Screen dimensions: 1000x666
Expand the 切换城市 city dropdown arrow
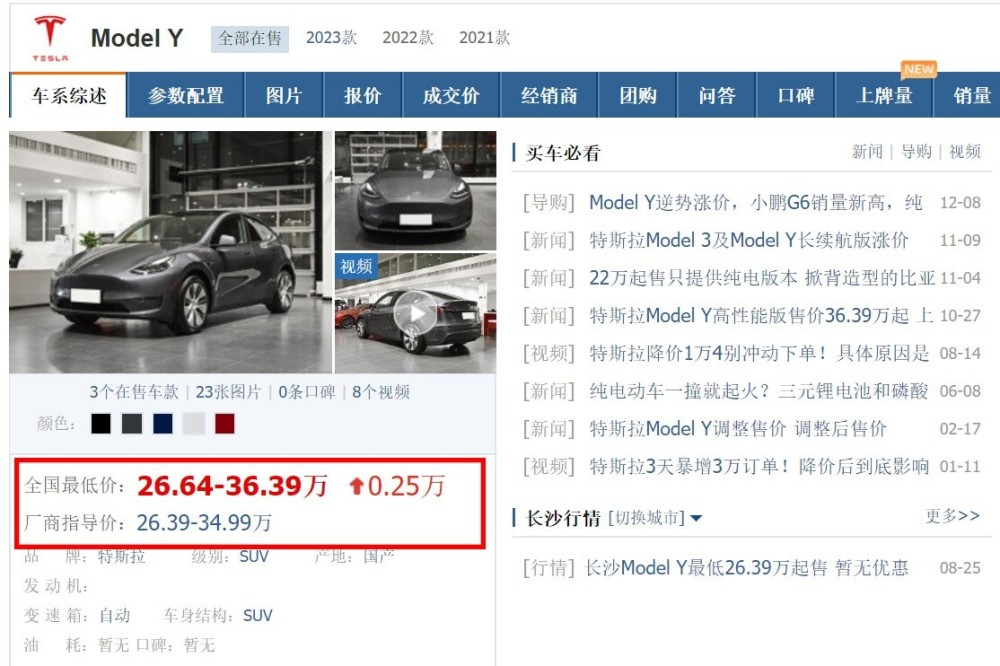click(x=696, y=519)
